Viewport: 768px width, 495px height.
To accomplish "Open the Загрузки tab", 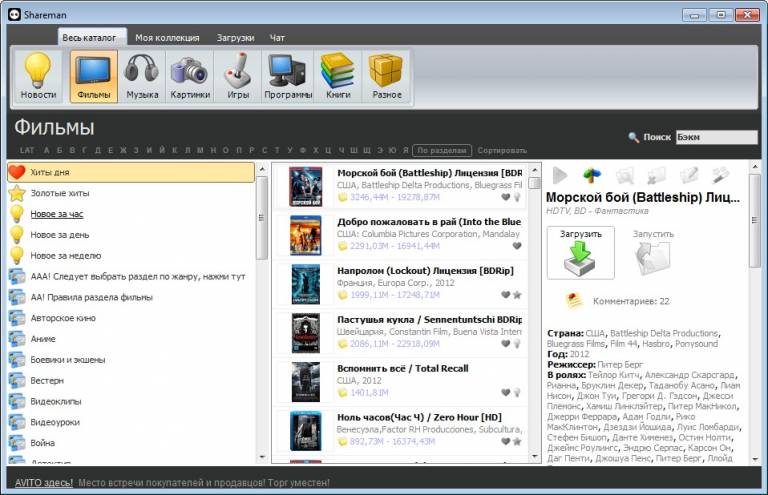I will tap(235, 38).
